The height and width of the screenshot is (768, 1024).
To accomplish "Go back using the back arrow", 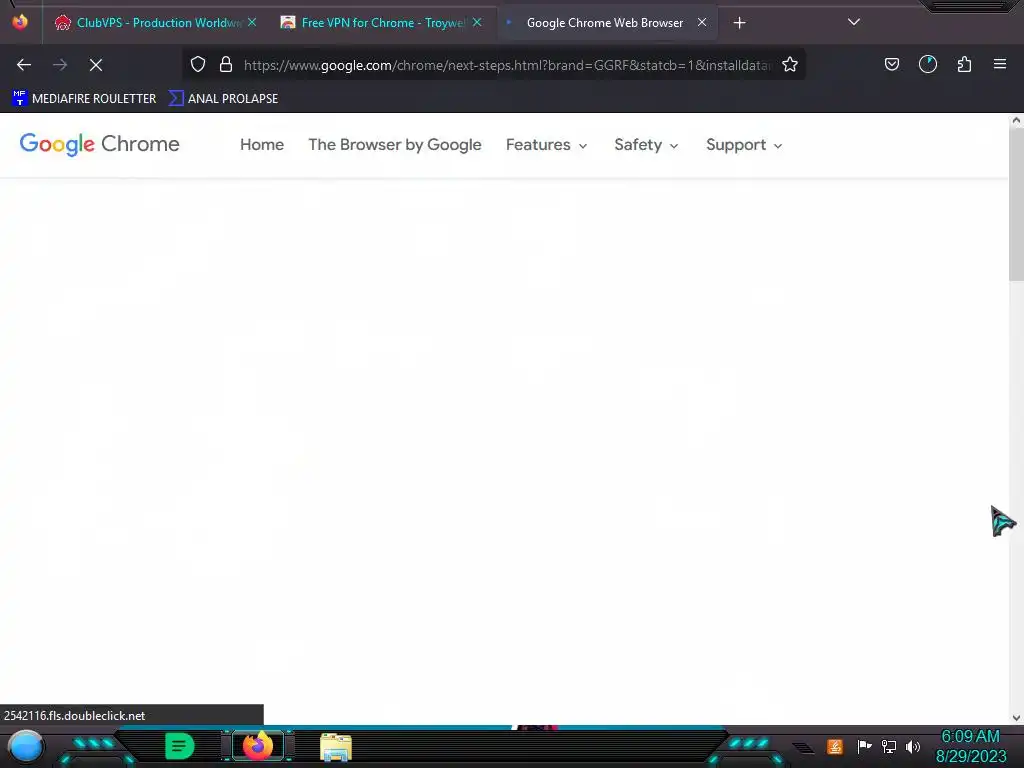I will (x=24, y=65).
